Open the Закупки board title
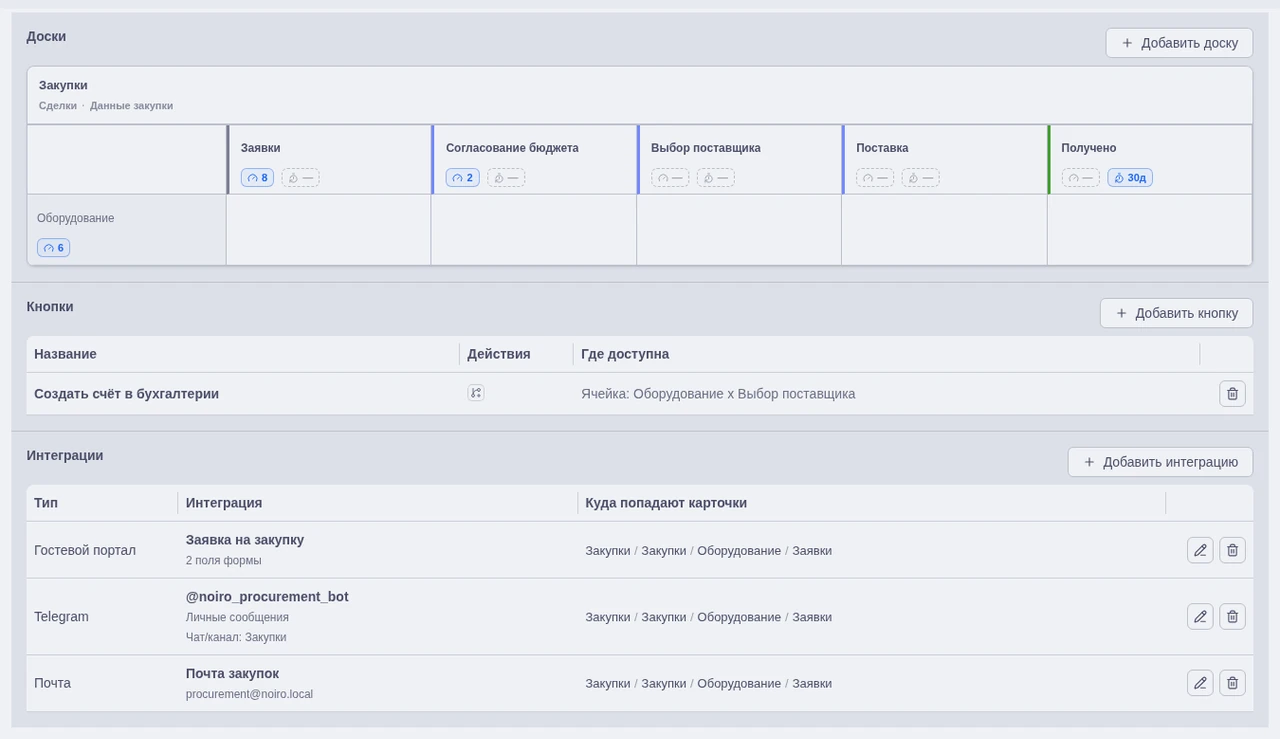This screenshot has width=1280, height=739. click(x=63, y=85)
